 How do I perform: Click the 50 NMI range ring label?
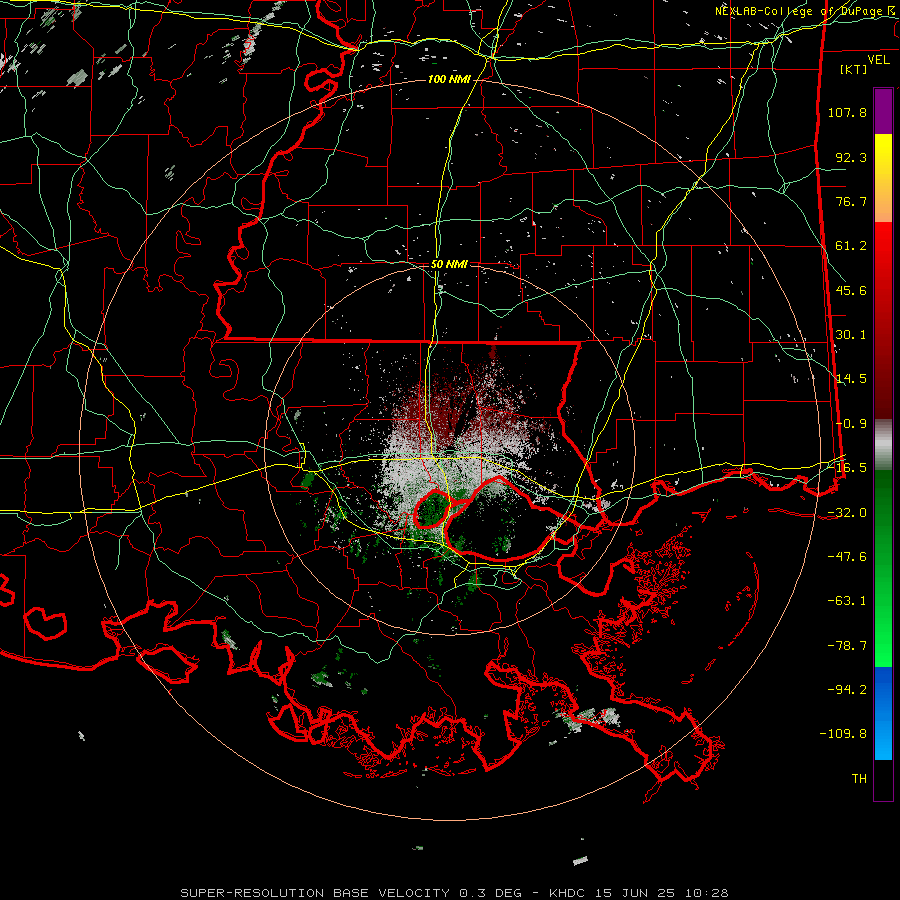click(449, 264)
